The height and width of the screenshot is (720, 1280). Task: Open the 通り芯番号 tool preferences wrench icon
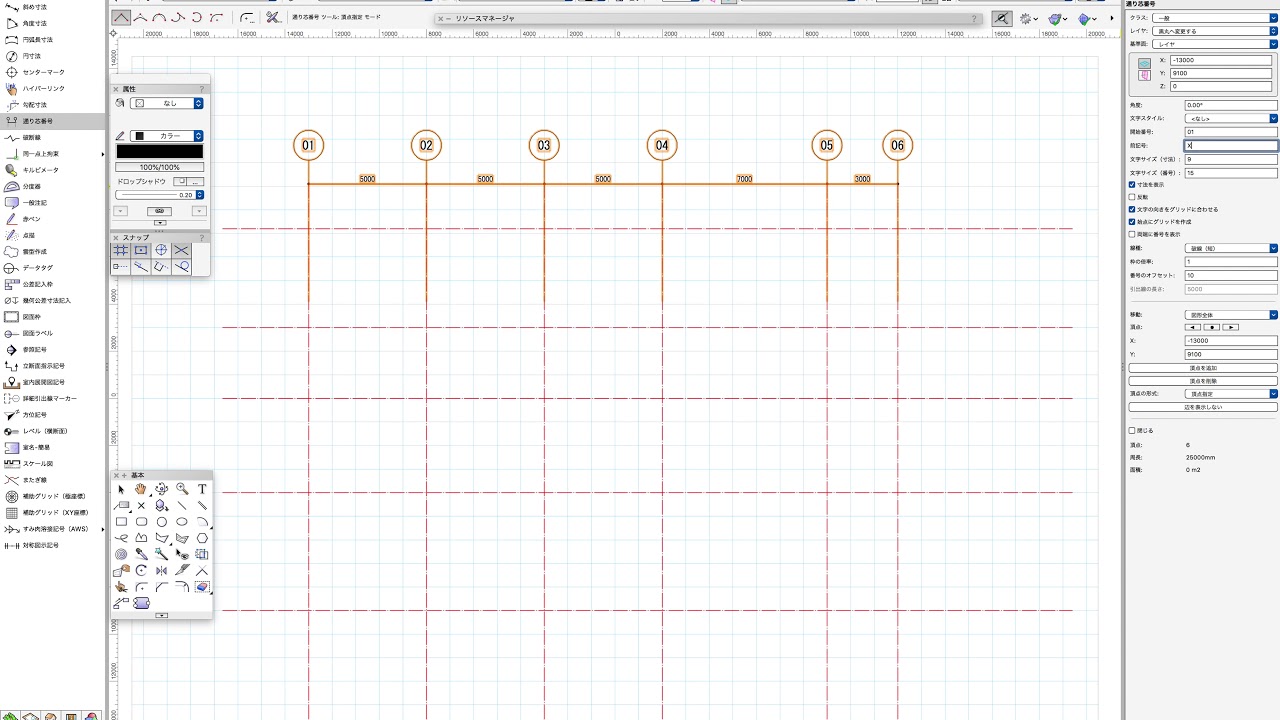[x=272, y=17]
